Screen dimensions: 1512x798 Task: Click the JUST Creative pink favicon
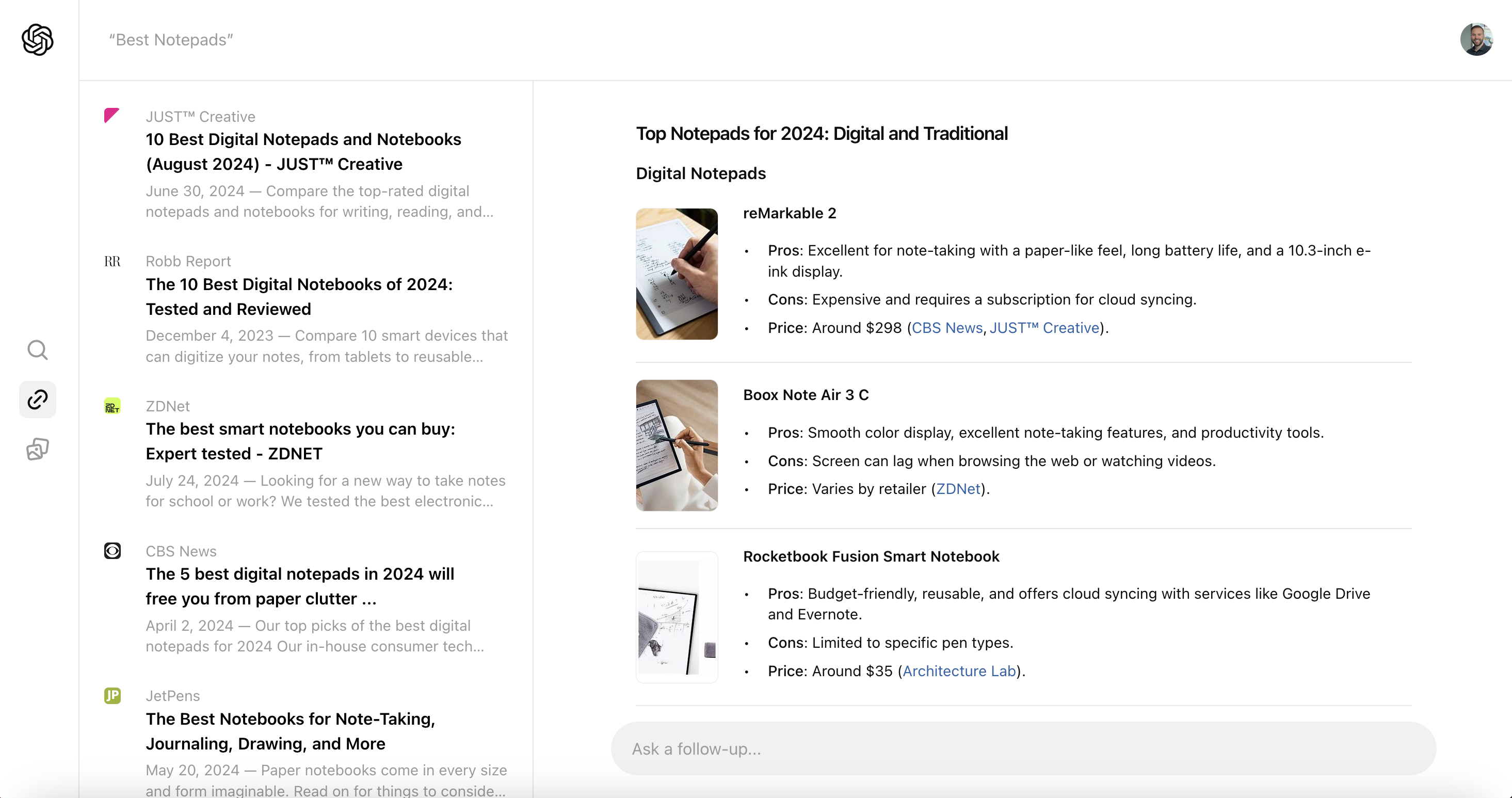coord(111,115)
